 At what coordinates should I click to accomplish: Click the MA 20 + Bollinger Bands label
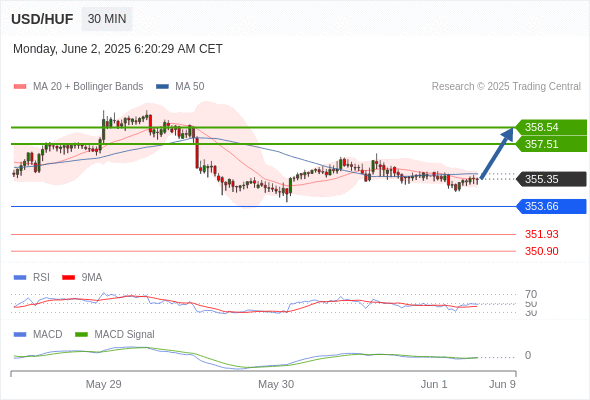tap(88, 87)
